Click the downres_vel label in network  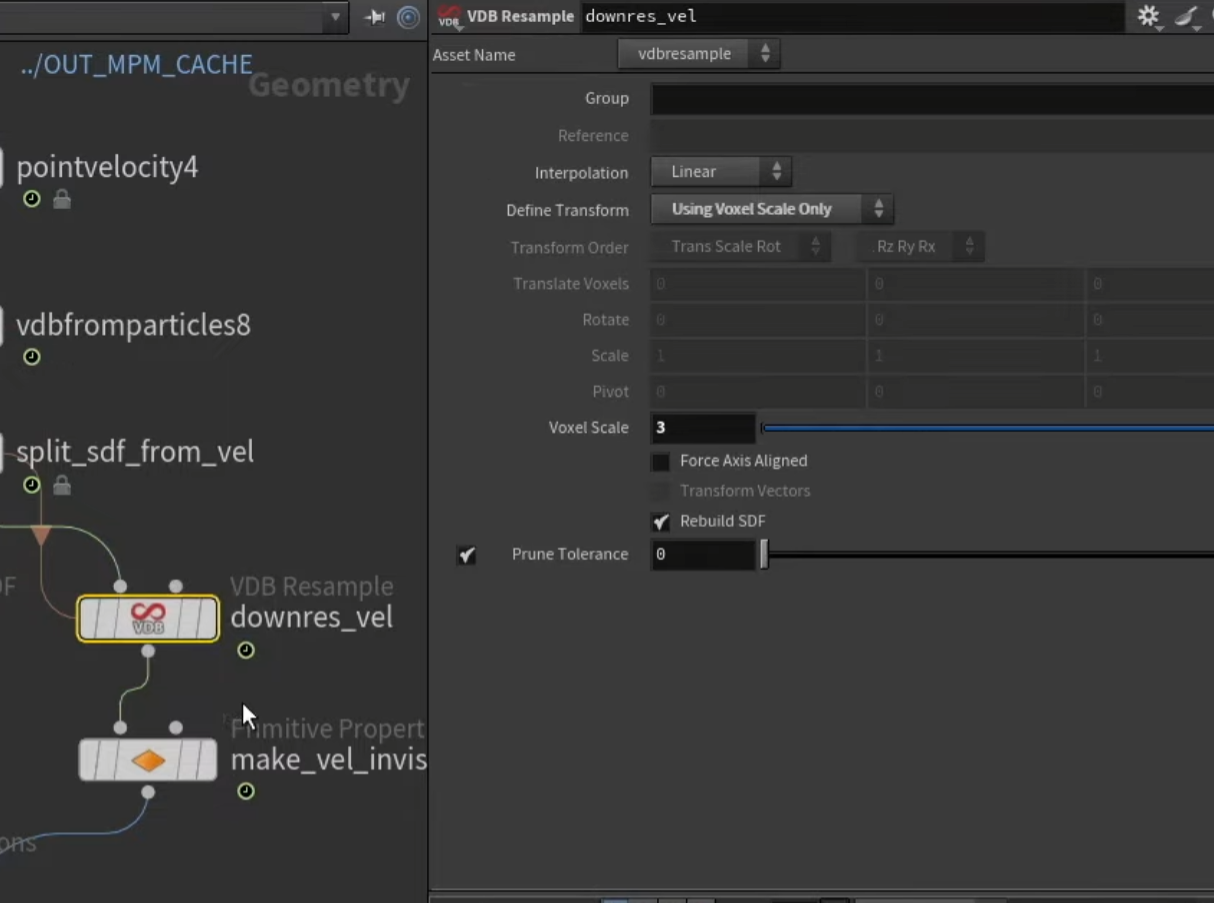[x=312, y=618]
